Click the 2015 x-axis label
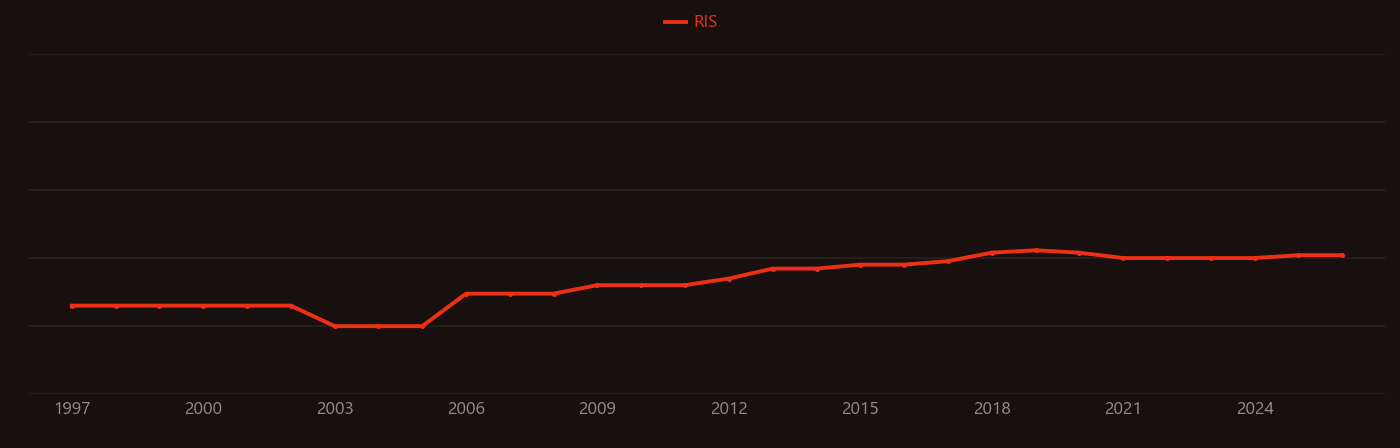This screenshot has height=448, width=1400. pyautogui.click(x=860, y=409)
